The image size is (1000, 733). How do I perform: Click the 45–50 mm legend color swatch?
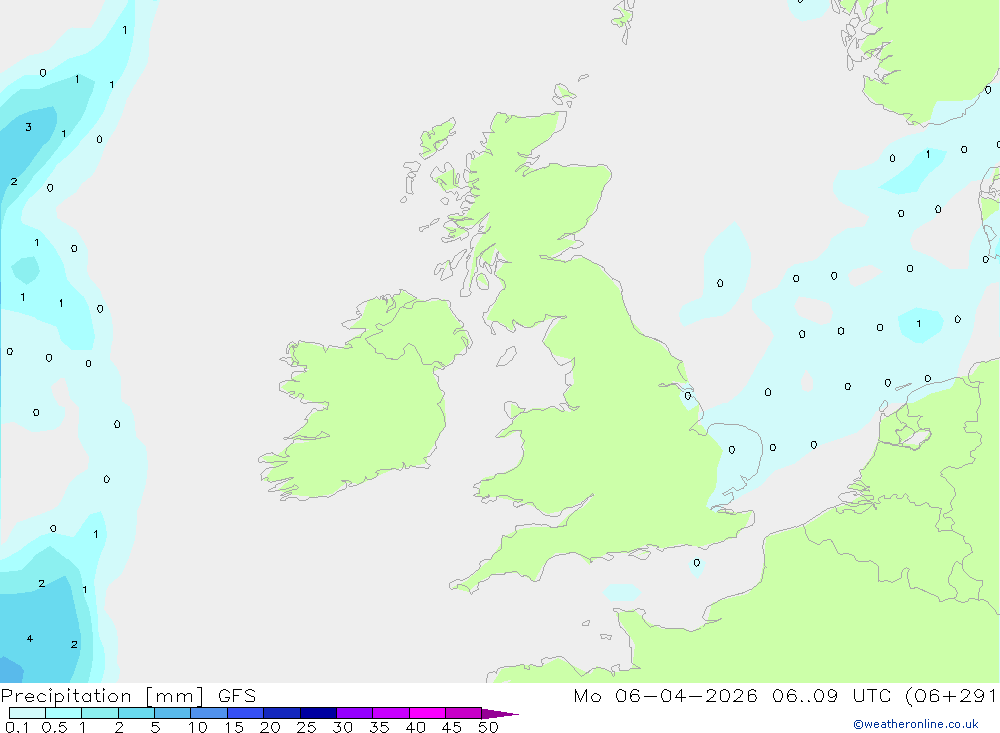pos(464,713)
